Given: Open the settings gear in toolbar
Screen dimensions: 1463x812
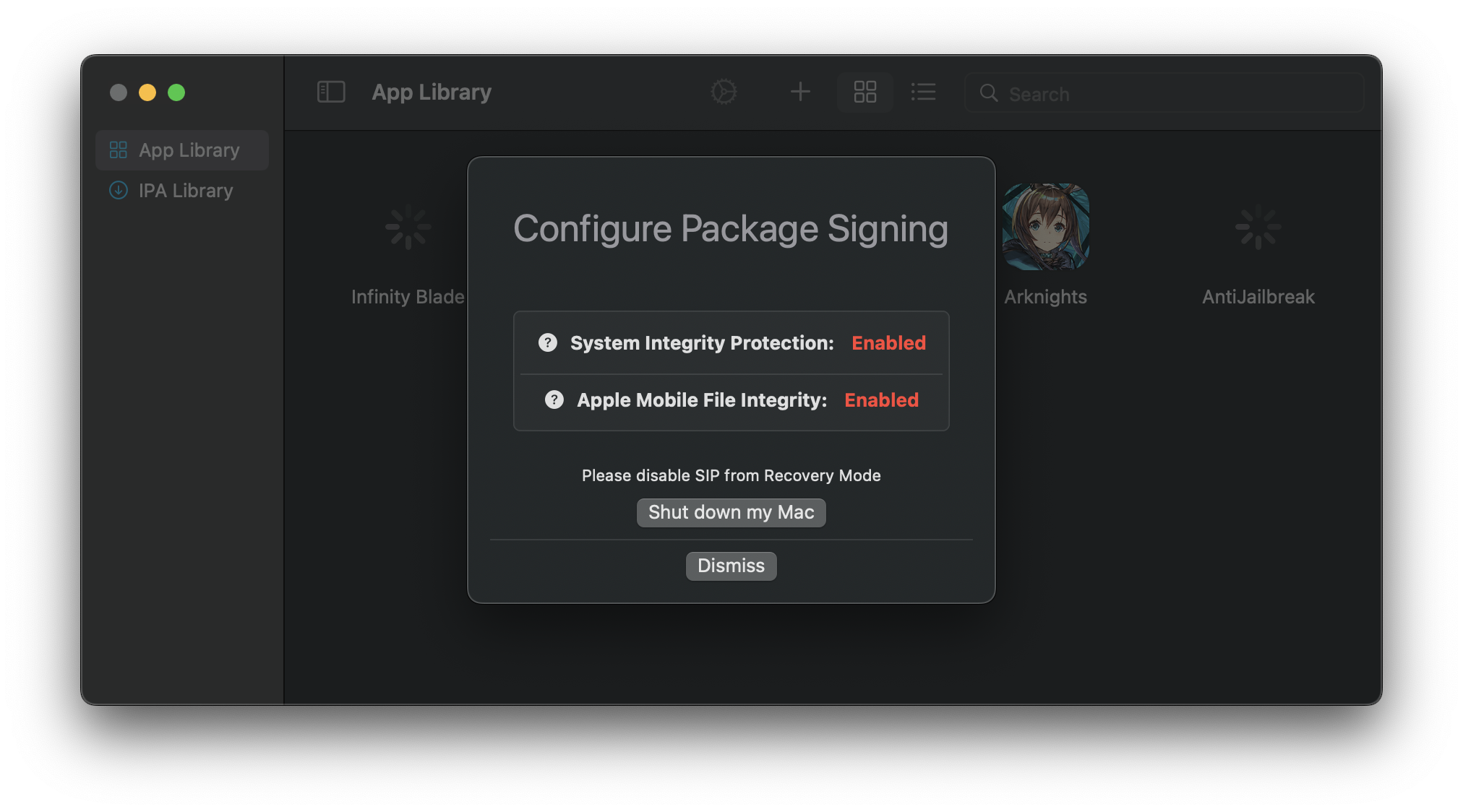Looking at the screenshot, I should (724, 92).
